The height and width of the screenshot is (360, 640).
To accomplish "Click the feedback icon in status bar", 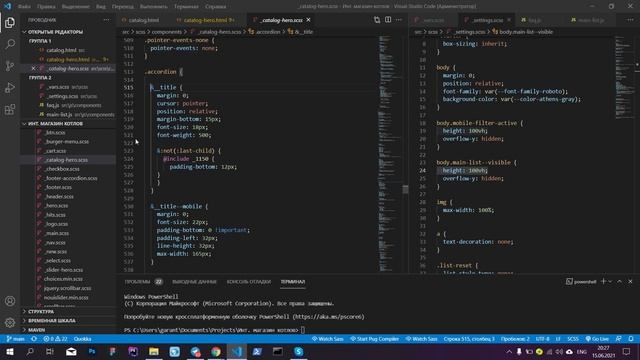I will click(619, 339).
